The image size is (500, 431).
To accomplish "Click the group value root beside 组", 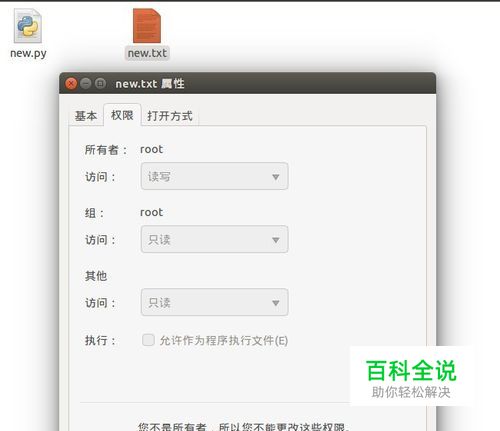I will (152, 212).
